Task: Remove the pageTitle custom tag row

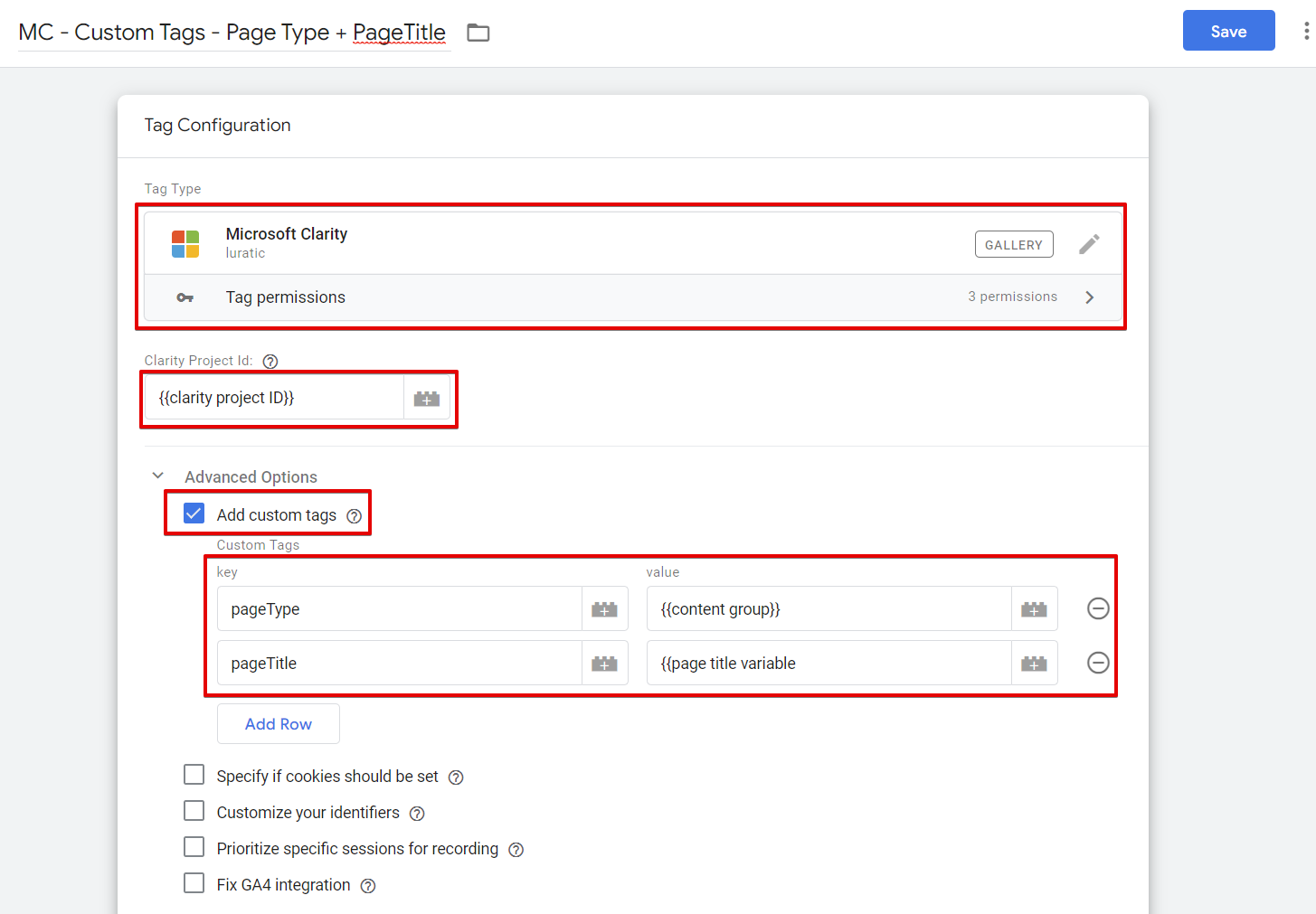Action: tap(1097, 663)
